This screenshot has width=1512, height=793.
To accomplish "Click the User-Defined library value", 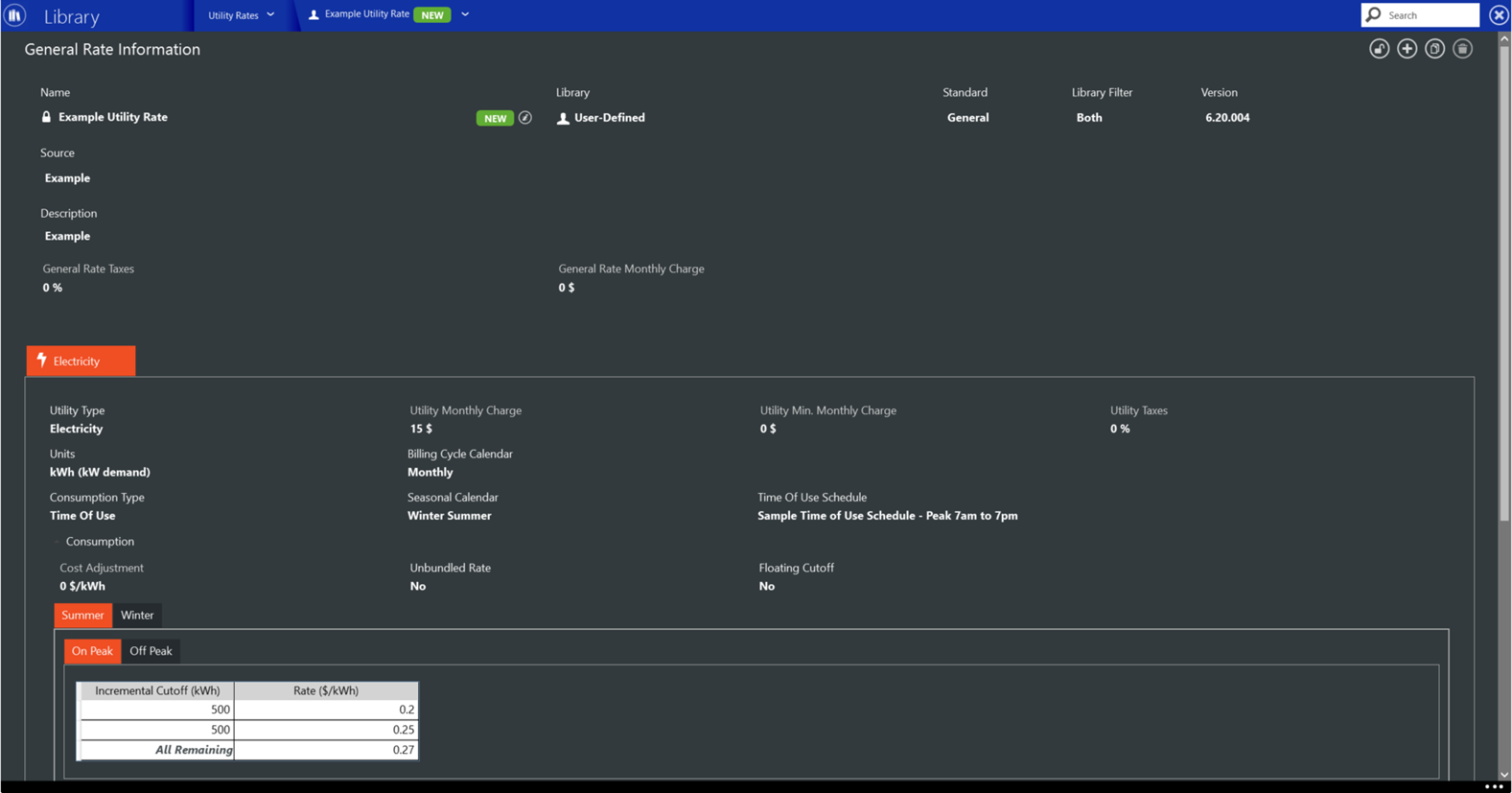I will (610, 118).
